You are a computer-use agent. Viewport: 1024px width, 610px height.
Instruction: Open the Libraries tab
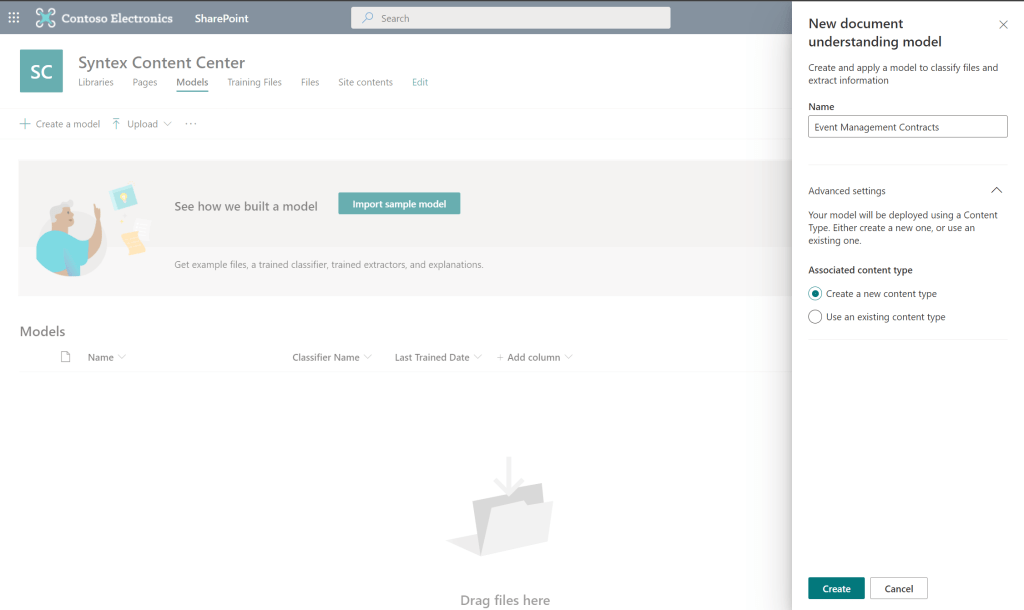point(96,82)
